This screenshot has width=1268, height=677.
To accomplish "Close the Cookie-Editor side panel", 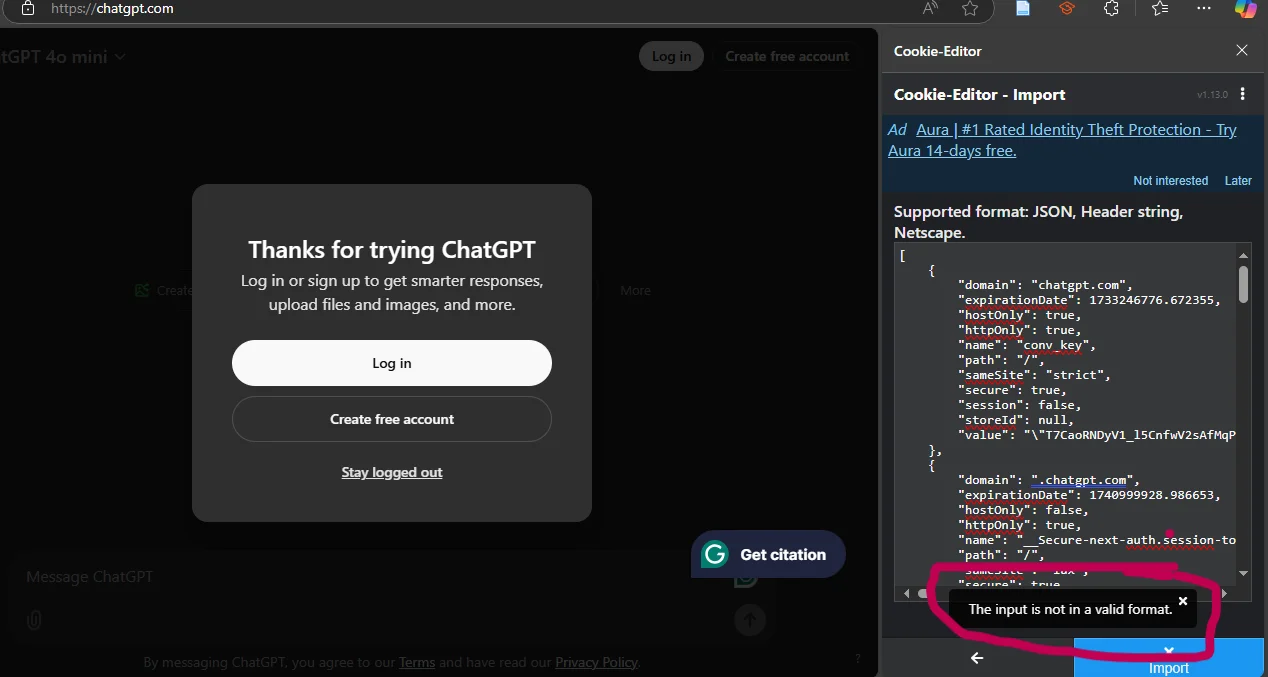I will tap(1242, 50).
